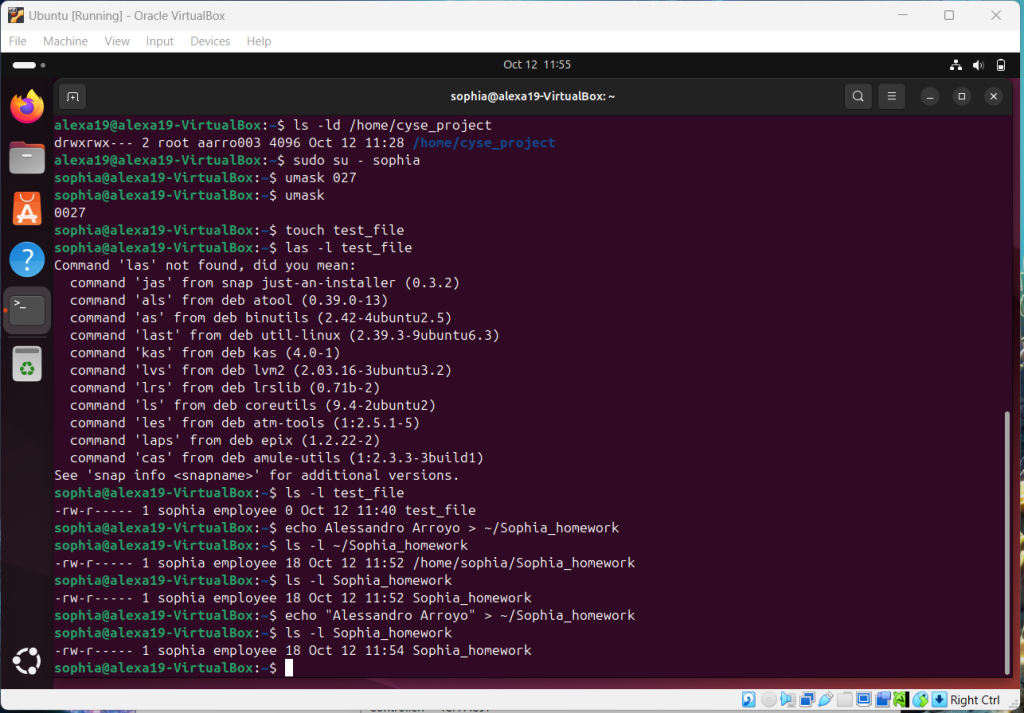Image resolution: width=1024 pixels, height=713 pixels.
Task: Click the USB devices status icon
Action: pos(827,700)
